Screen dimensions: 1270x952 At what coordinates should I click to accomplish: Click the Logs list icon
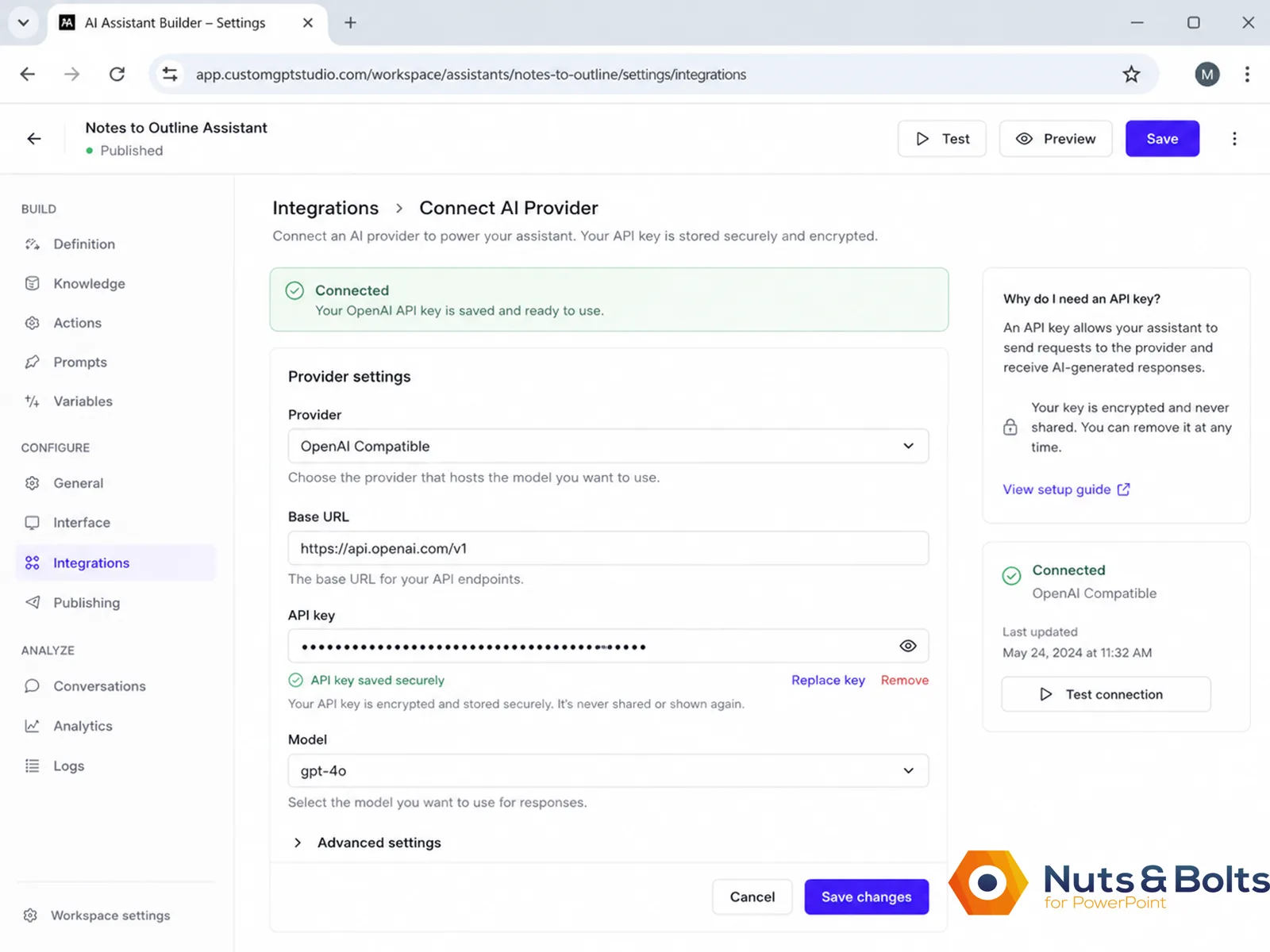32,766
